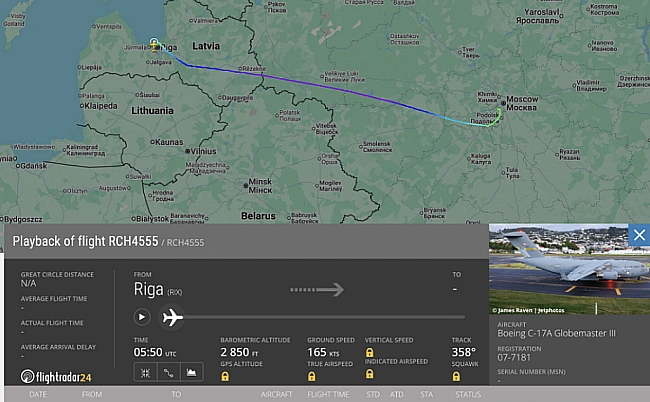The height and width of the screenshot is (402, 650).
Task: Click the Klaipeda label on the map
Action: 101,106
